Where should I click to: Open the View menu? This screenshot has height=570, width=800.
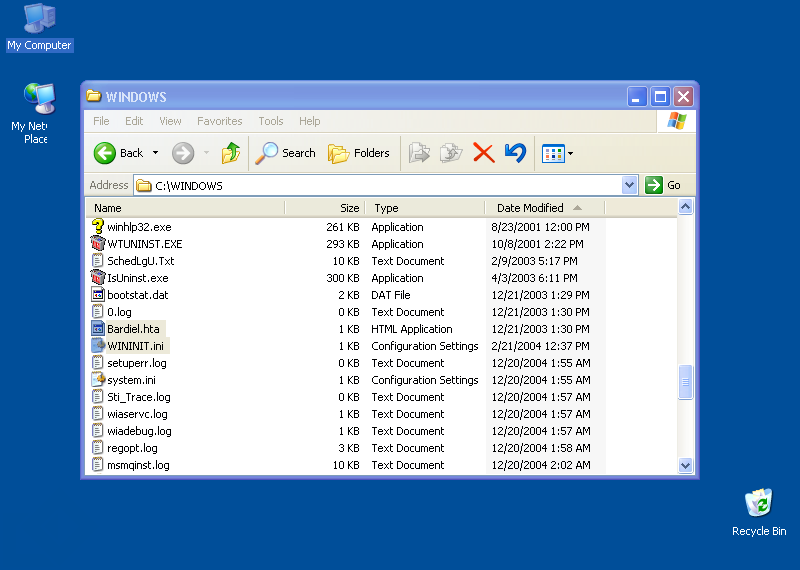click(170, 121)
